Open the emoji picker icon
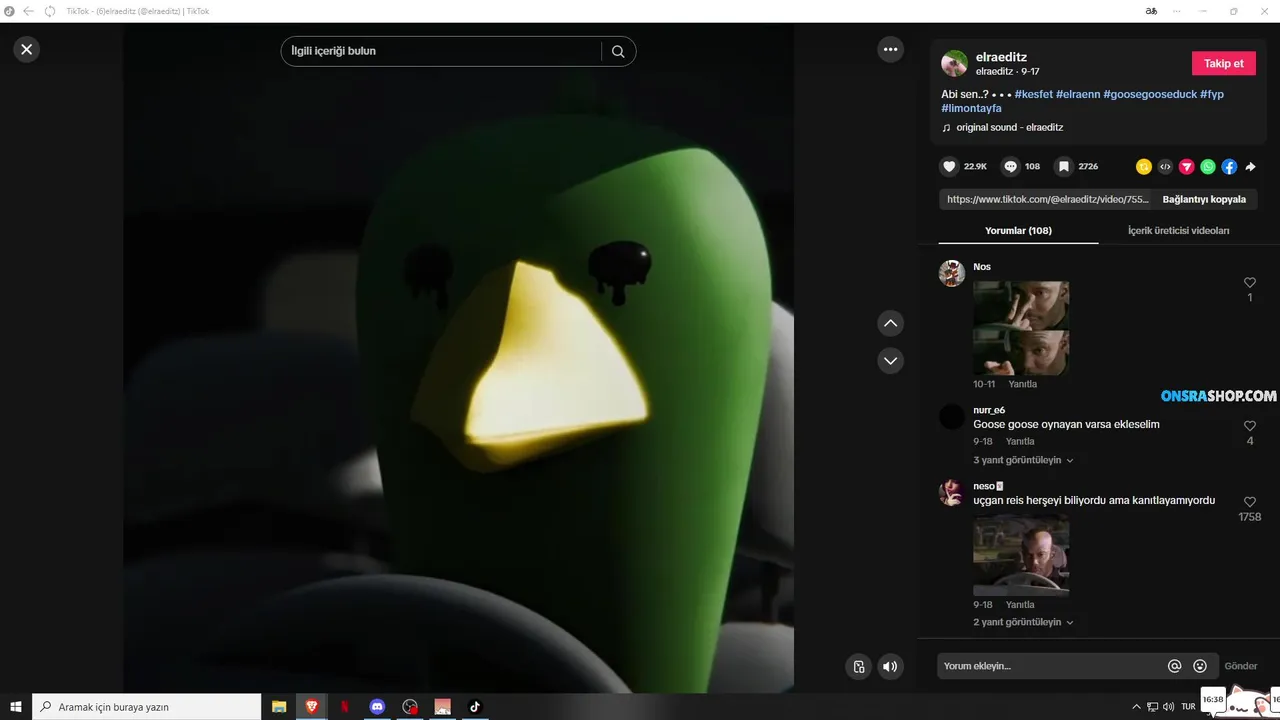The image size is (1280, 720). click(x=1200, y=666)
